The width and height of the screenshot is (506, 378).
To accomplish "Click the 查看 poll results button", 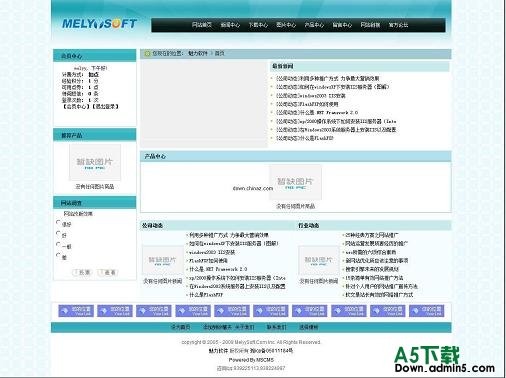I will click(108, 272).
